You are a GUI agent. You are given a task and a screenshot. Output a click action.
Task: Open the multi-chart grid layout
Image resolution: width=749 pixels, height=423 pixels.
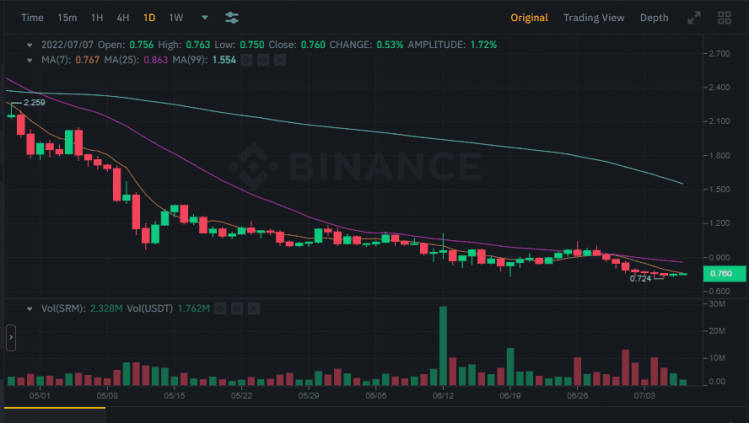[724, 18]
